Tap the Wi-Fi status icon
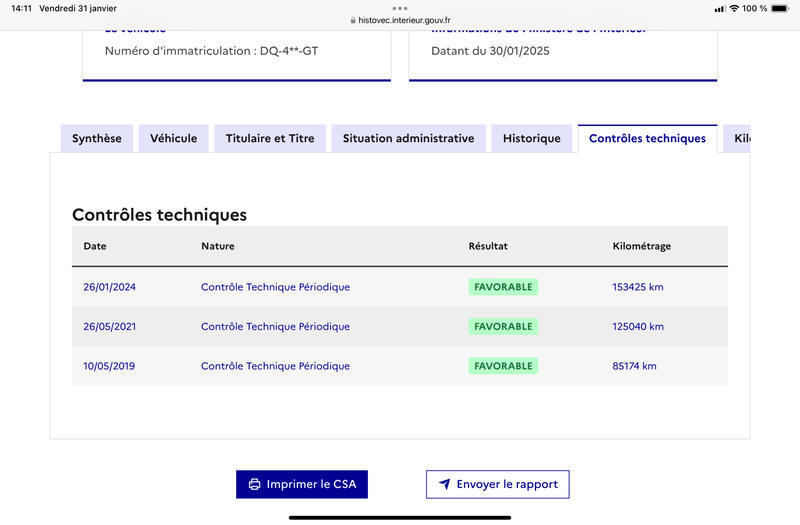This screenshot has height=525, width=800. 734,8
